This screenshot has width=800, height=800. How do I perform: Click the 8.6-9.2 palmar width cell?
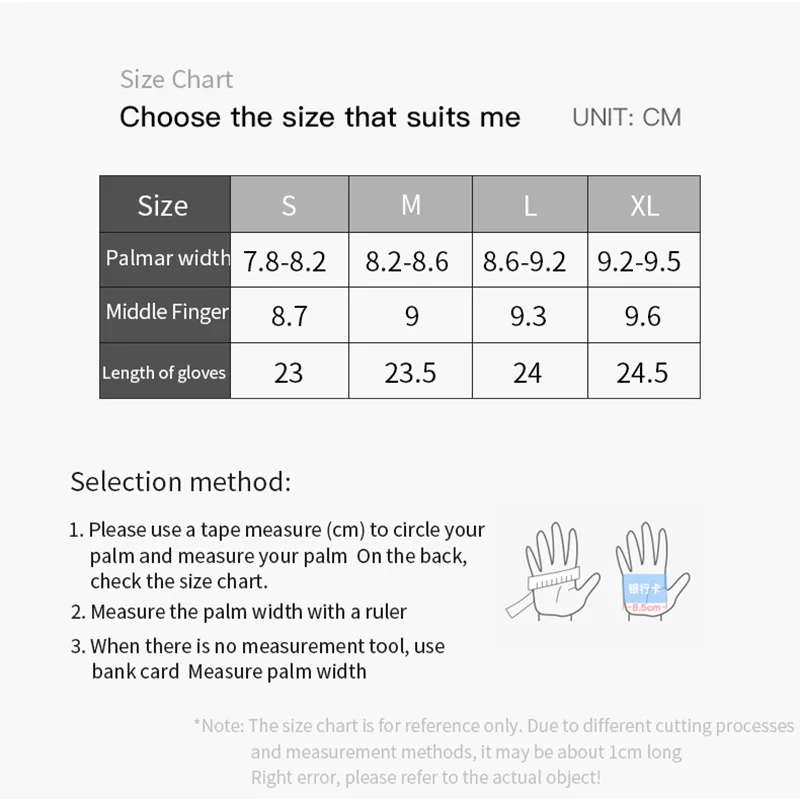[x=525, y=262]
